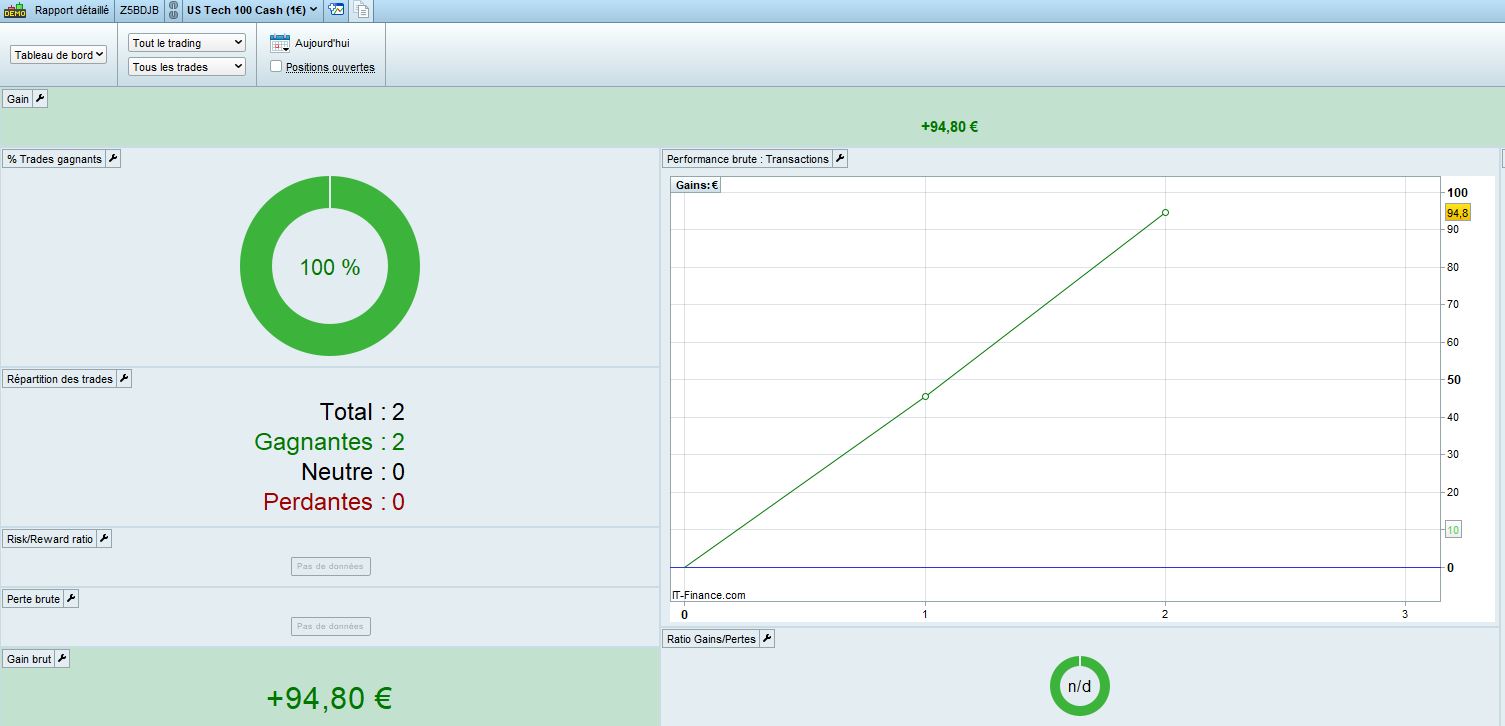Image resolution: width=1505 pixels, height=726 pixels.
Task: Click the Ratio Gains/Pertes panel title
Action: [711, 639]
